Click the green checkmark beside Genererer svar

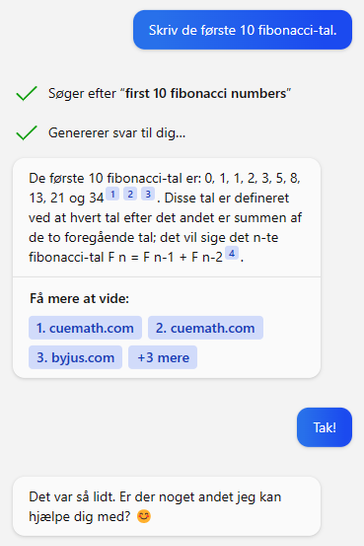point(26,133)
